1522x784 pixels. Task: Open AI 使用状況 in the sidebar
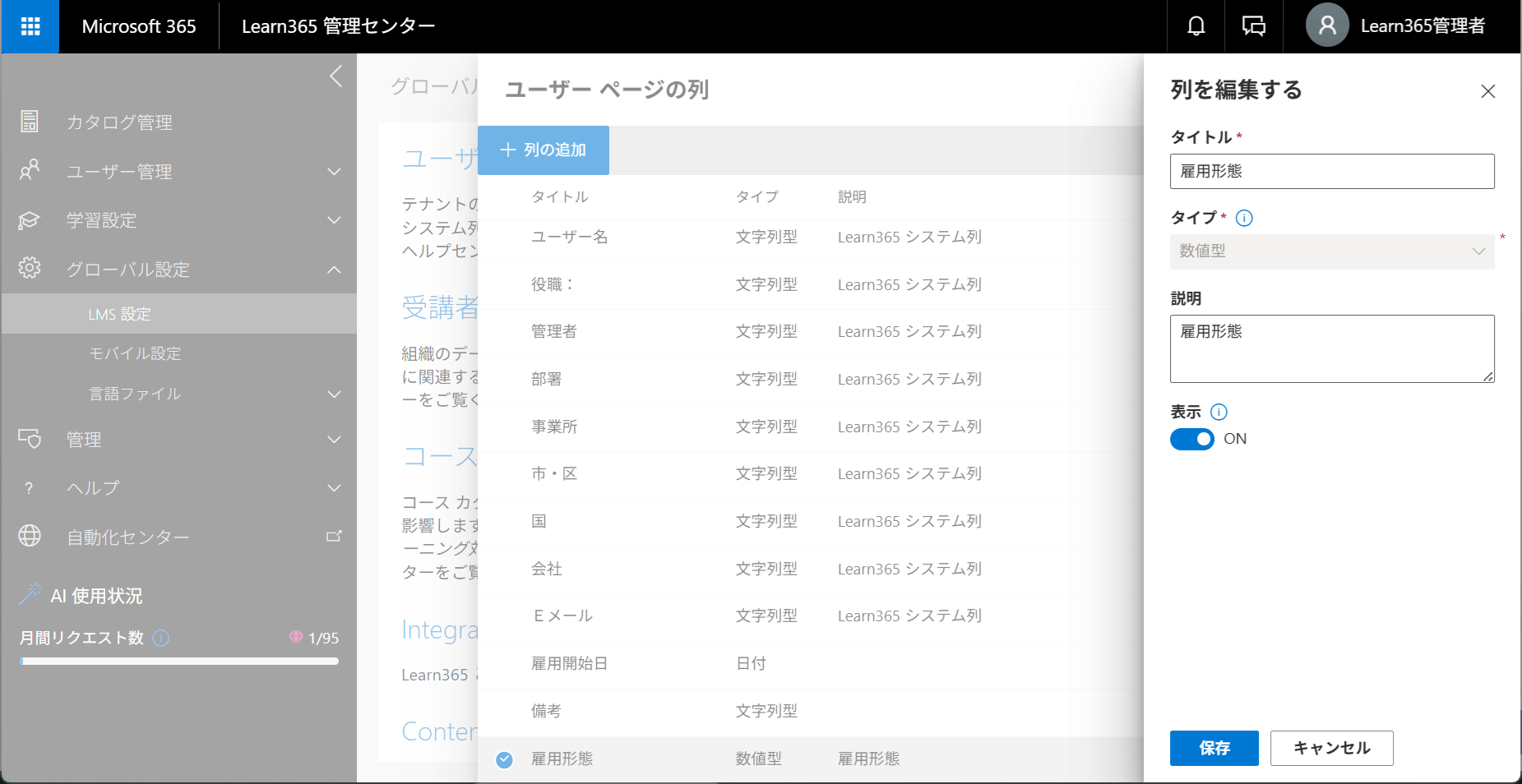pyautogui.click(x=96, y=596)
